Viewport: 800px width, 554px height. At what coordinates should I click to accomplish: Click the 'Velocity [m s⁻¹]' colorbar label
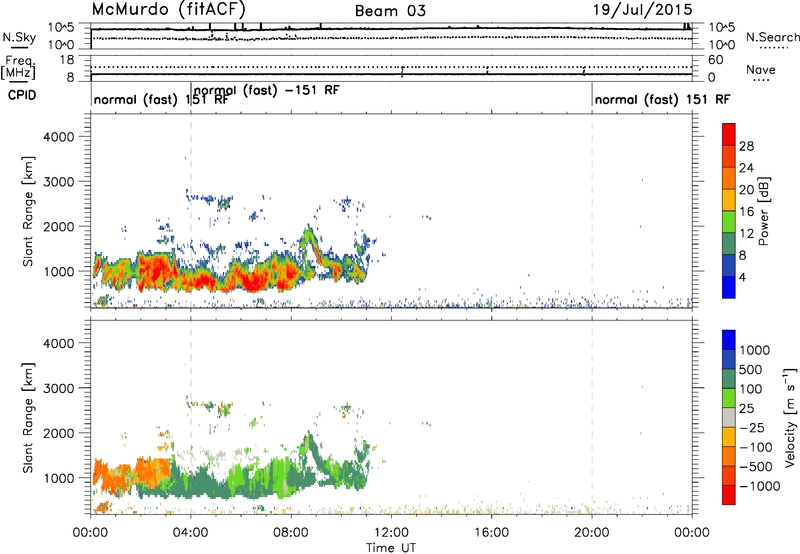point(790,417)
